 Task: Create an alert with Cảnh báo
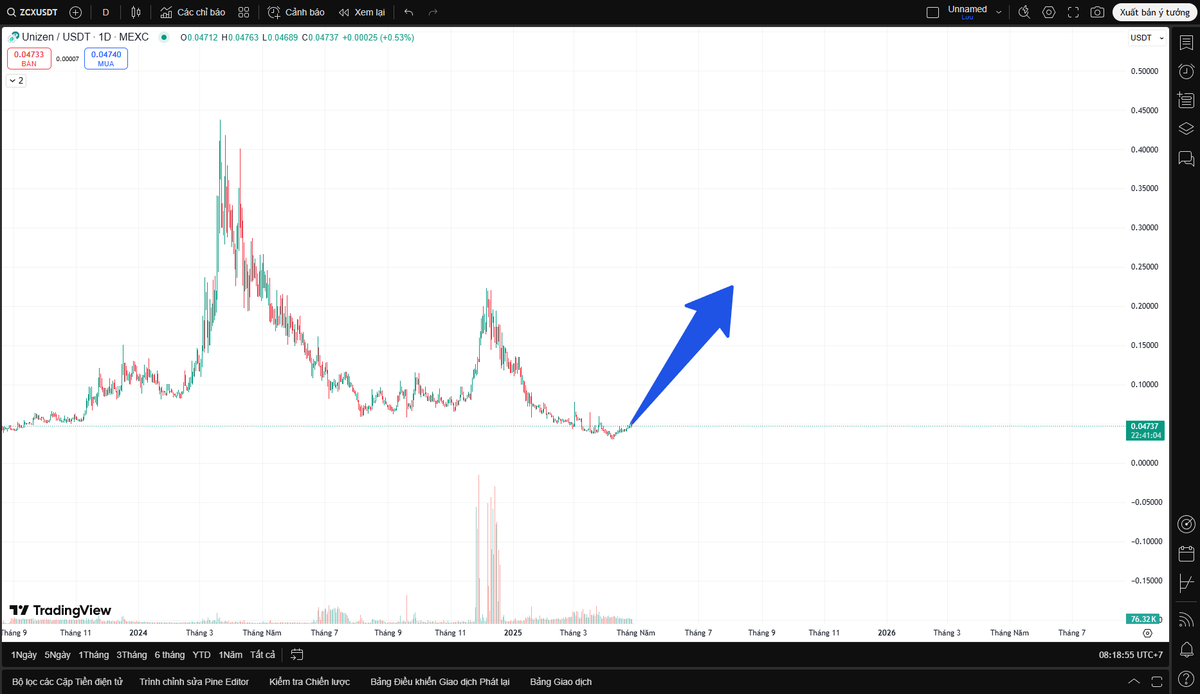click(x=296, y=12)
